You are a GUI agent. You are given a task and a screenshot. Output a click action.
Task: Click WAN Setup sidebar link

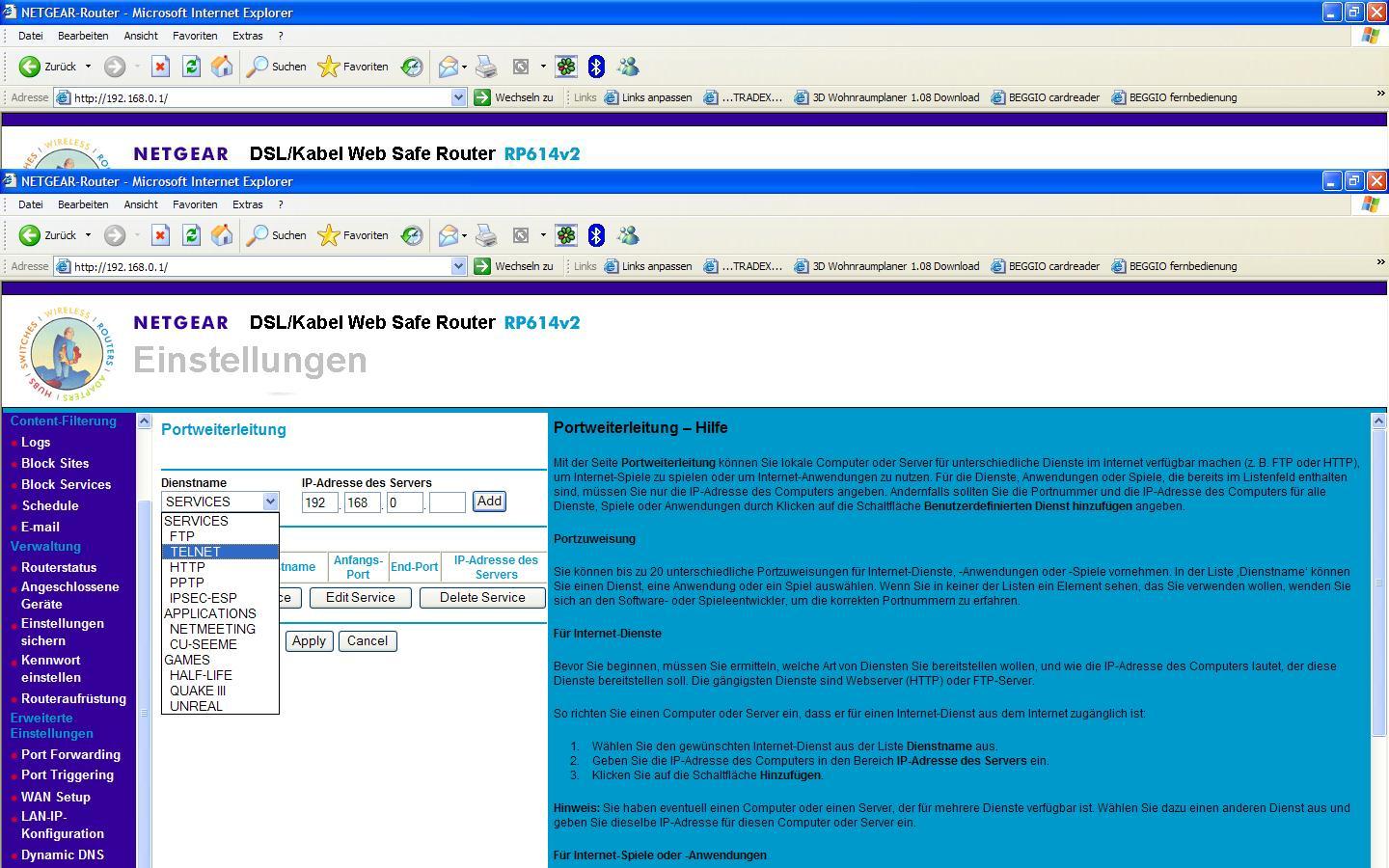pyautogui.click(x=56, y=797)
